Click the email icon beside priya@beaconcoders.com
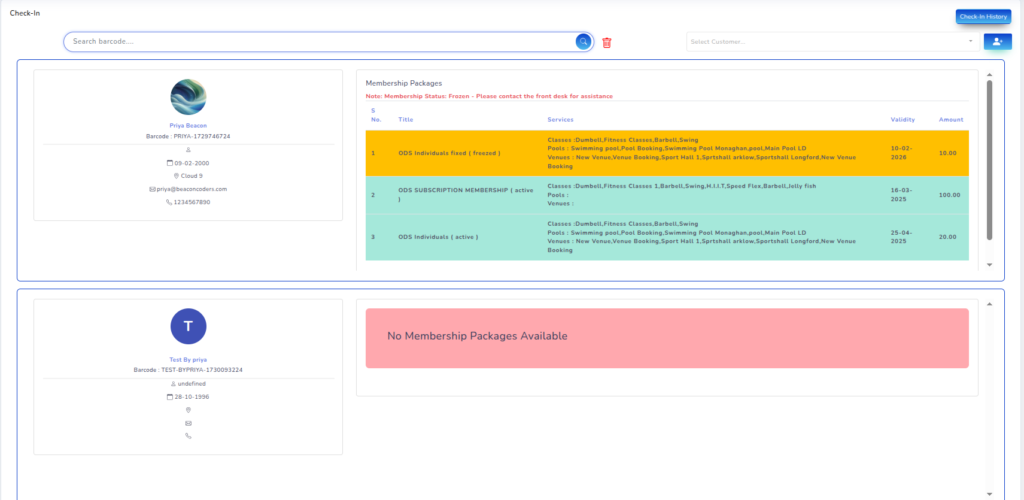Viewport: 1024px width, 500px height. 153,189
